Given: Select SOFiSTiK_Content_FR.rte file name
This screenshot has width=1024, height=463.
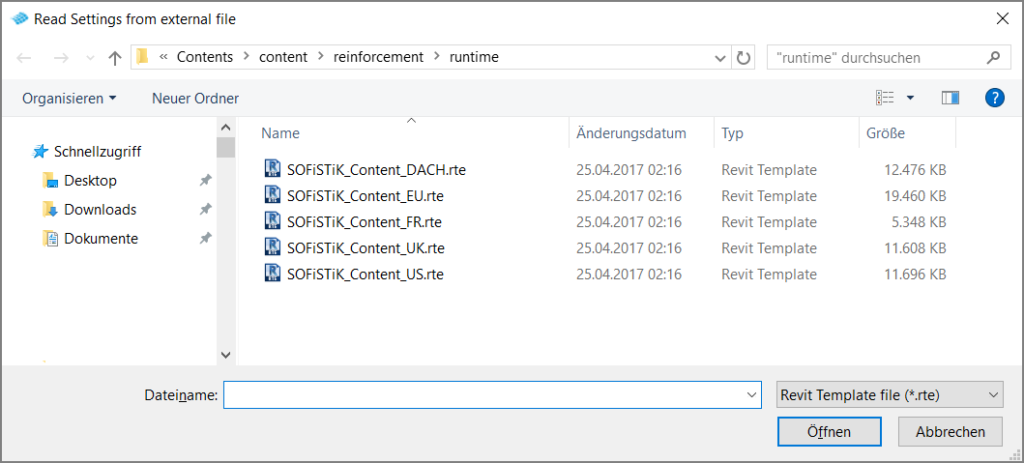Looking at the screenshot, I should click(x=364, y=222).
